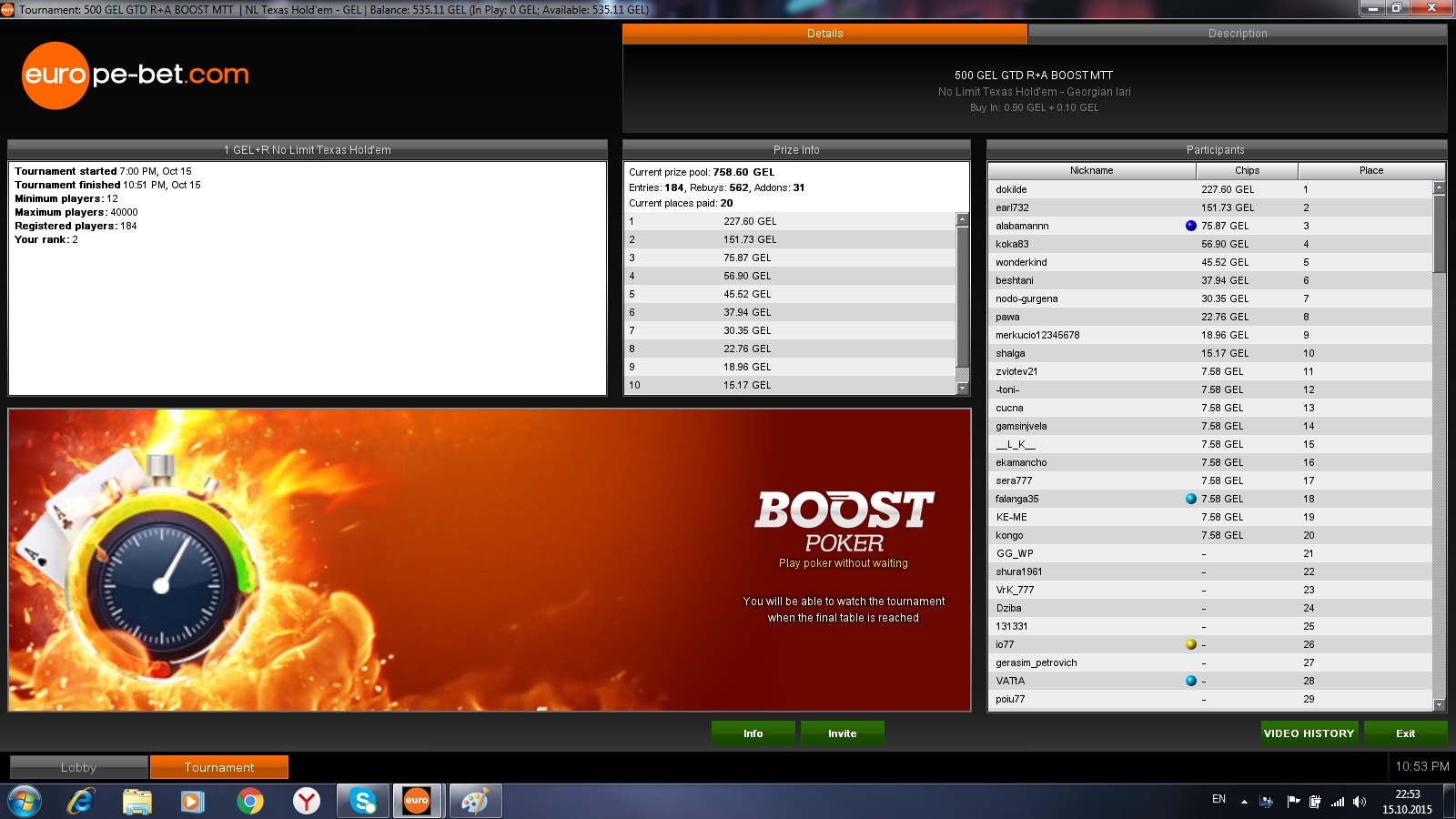The height and width of the screenshot is (819, 1456).
Task: Click the Participants scrollbar up arrow
Action: pos(1439,187)
